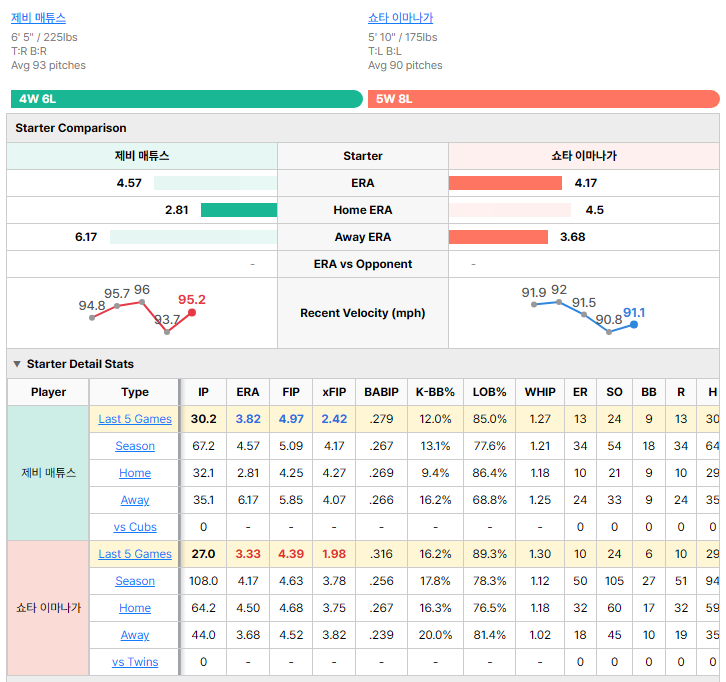
Task: Click the red 95.2 velocity data point
Action: pyautogui.click(x=192, y=313)
